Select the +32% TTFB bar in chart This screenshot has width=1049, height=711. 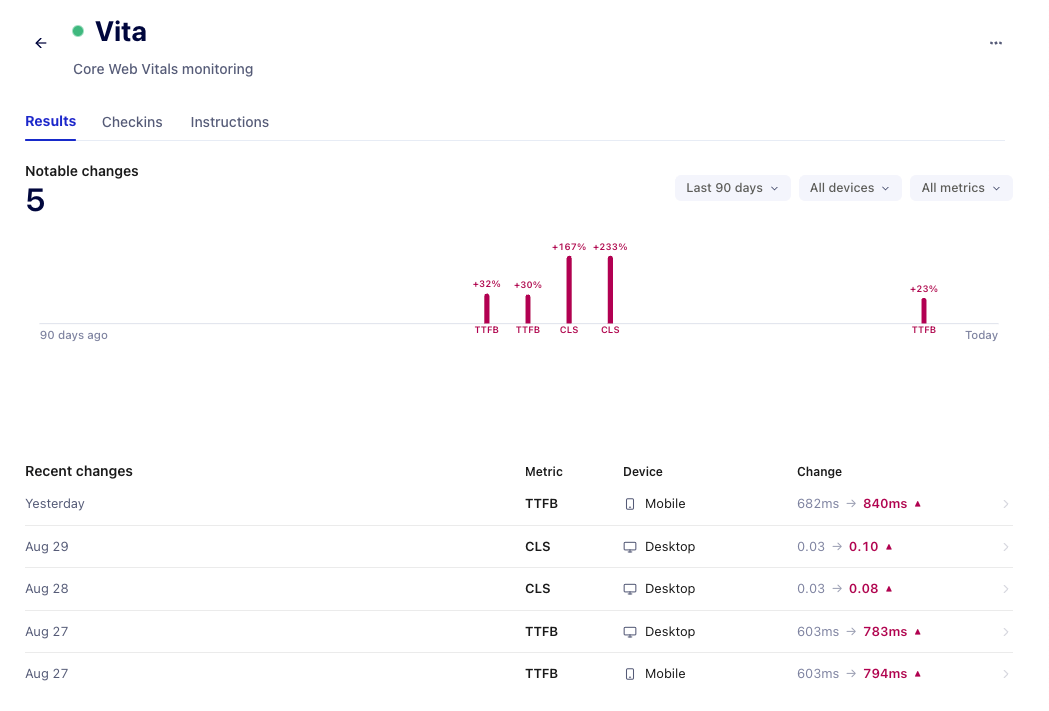coord(486,308)
